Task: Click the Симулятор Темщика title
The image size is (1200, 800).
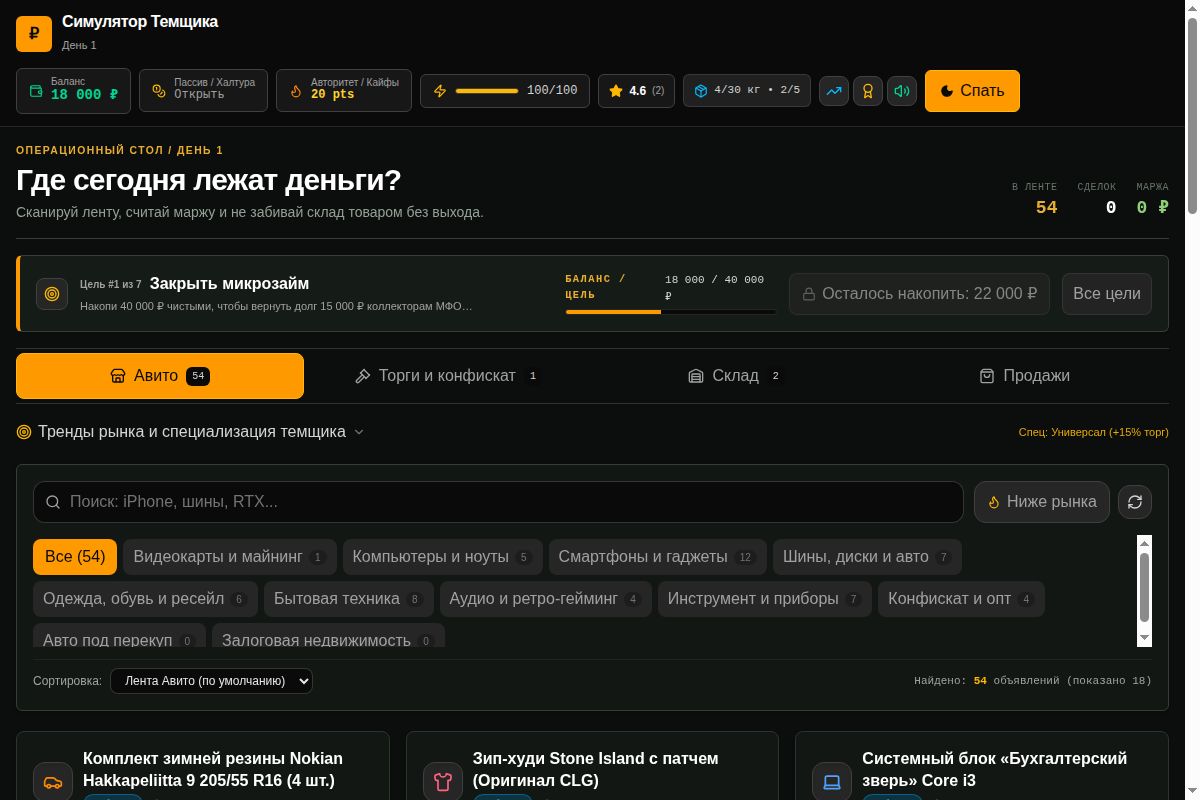Action: click(140, 22)
